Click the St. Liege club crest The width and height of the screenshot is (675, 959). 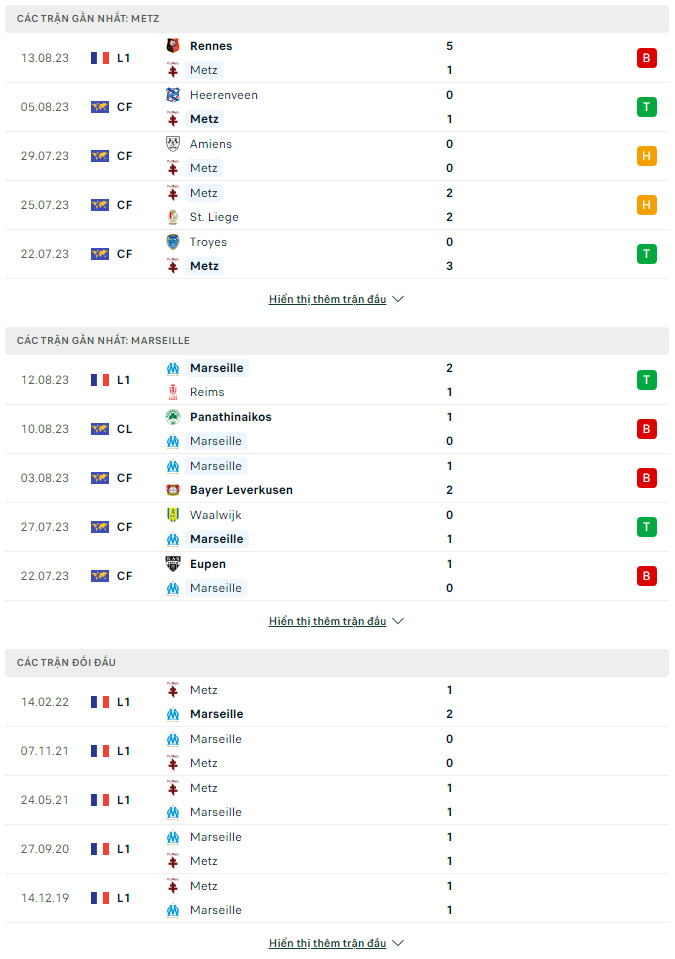pyautogui.click(x=173, y=217)
